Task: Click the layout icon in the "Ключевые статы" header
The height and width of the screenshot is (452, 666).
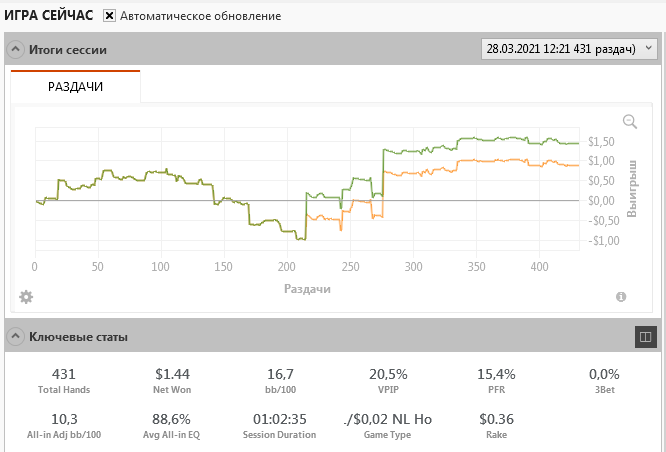Action: click(645, 338)
